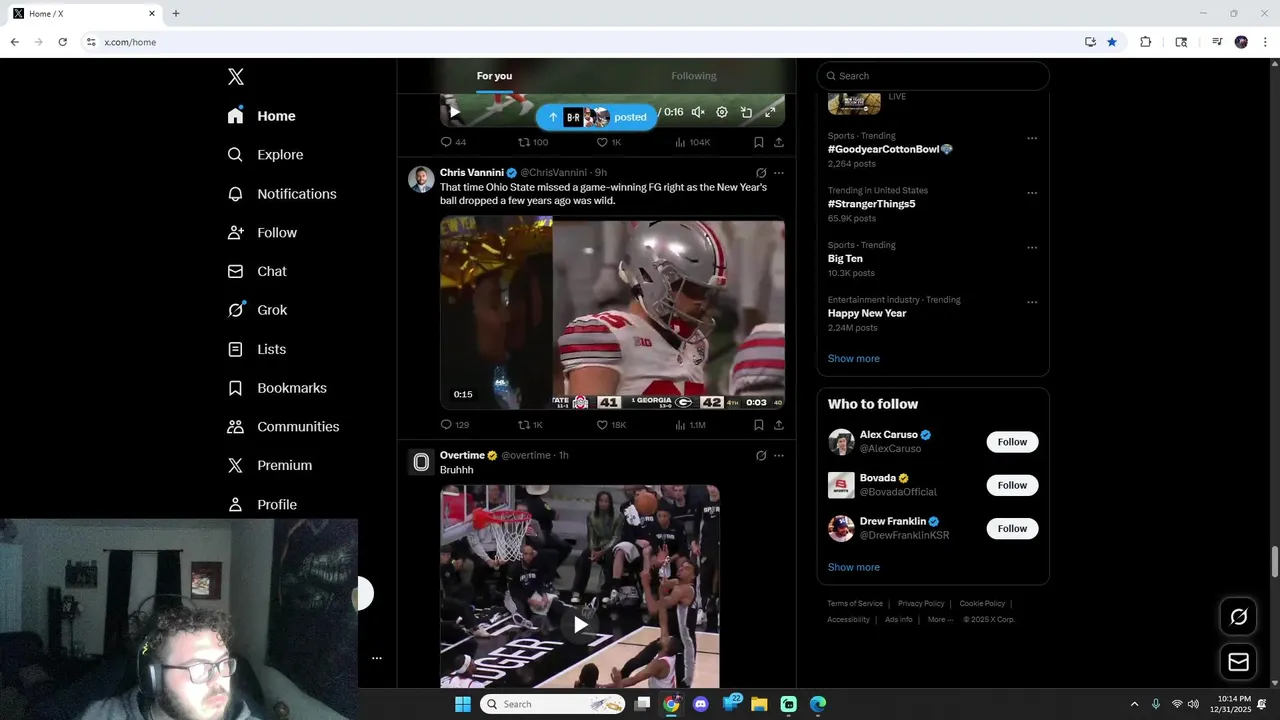Open Notifications from the sidebar
Screen dimensions: 1280x720
coord(282,194)
